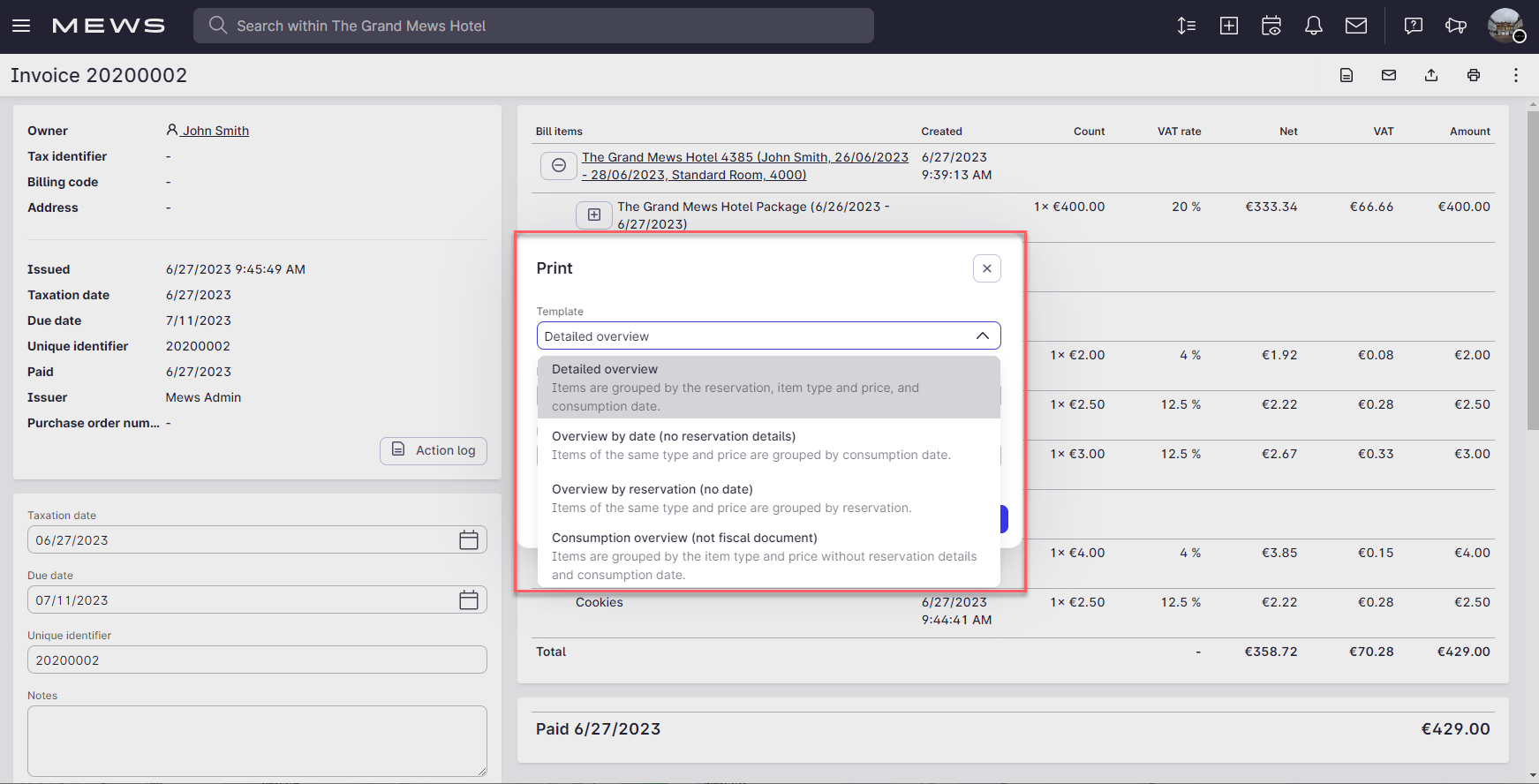Click the Unique identifier input field
Screen dimensions: 1539x784
[x=257, y=660]
